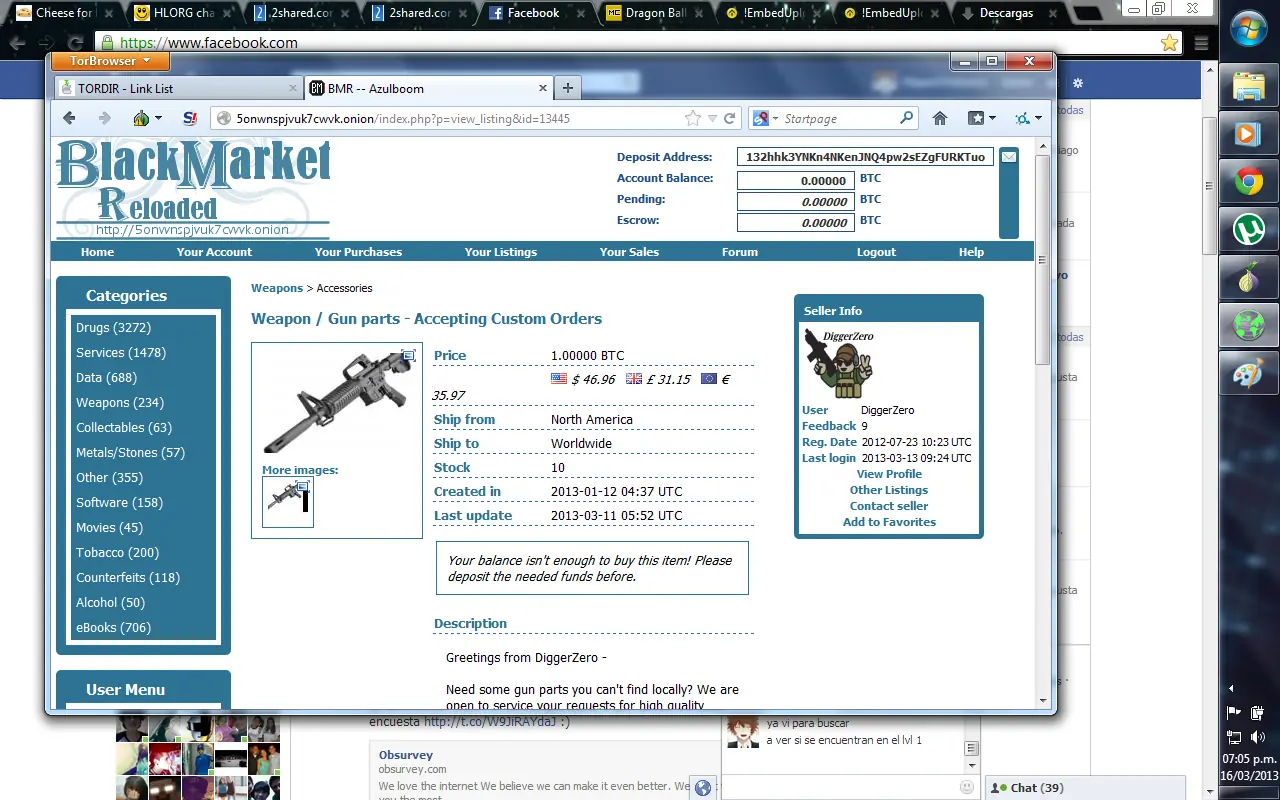This screenshot has height=800, width=1280.
Task: Expand the URL history dropdown arrow
Action: click(x=712, y=118)
